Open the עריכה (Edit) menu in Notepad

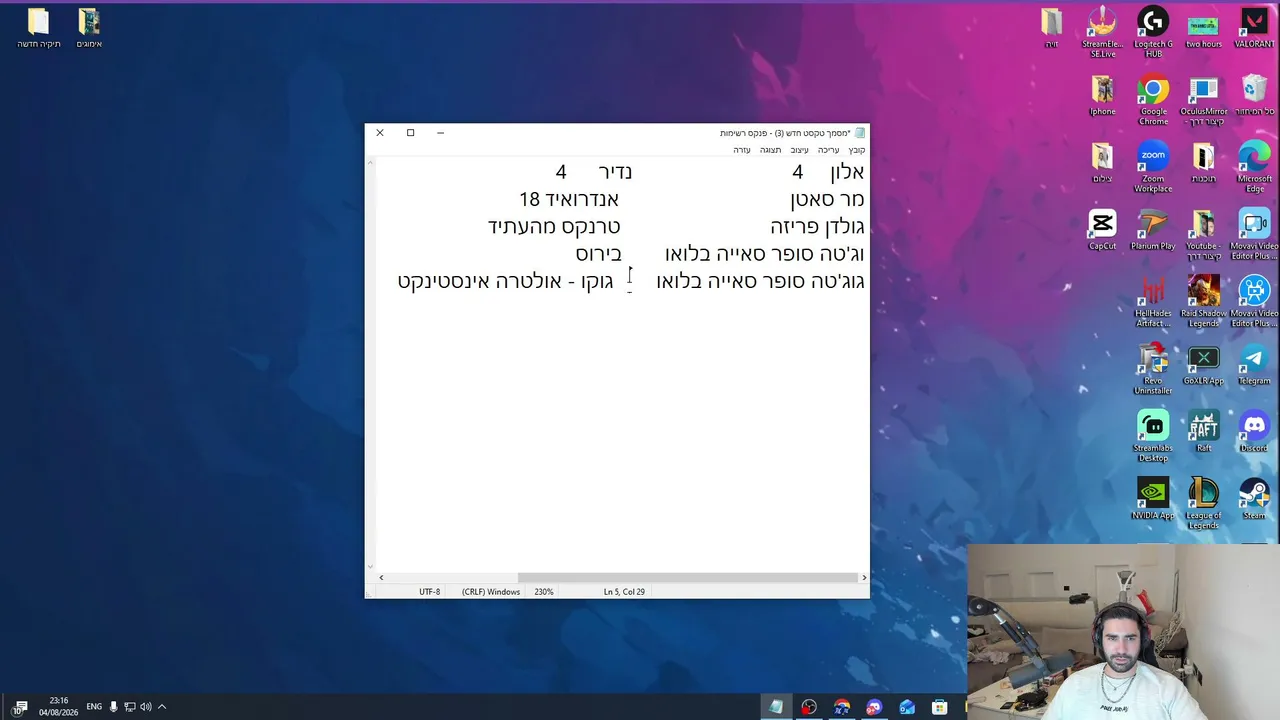(x=829, y=150)
